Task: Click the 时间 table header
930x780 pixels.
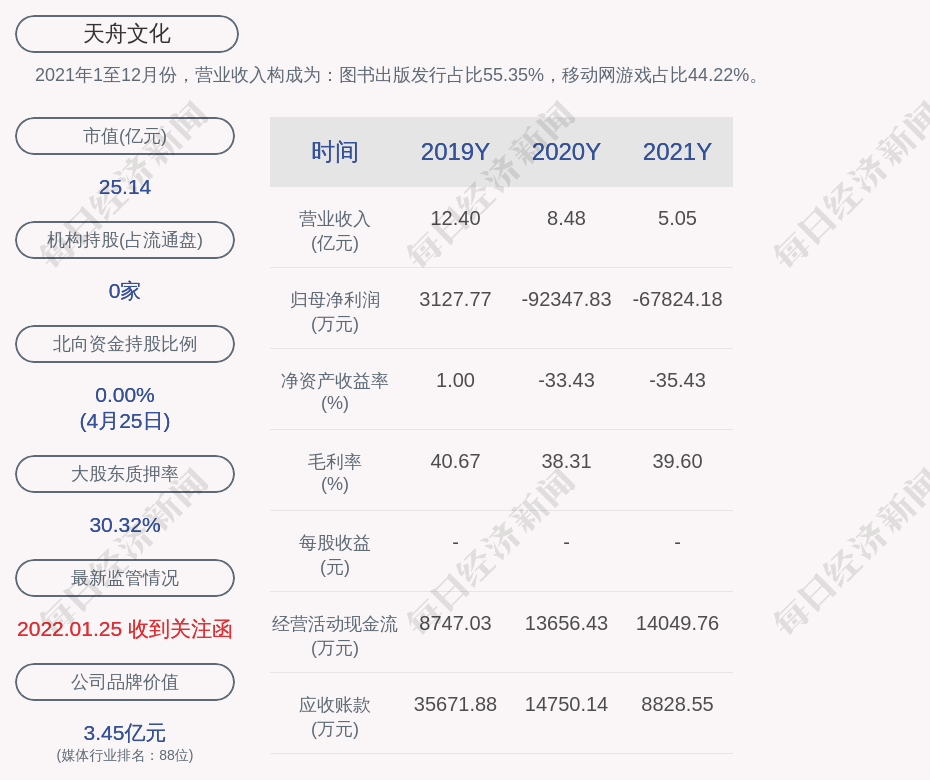Action: click(x=335, y=152)
